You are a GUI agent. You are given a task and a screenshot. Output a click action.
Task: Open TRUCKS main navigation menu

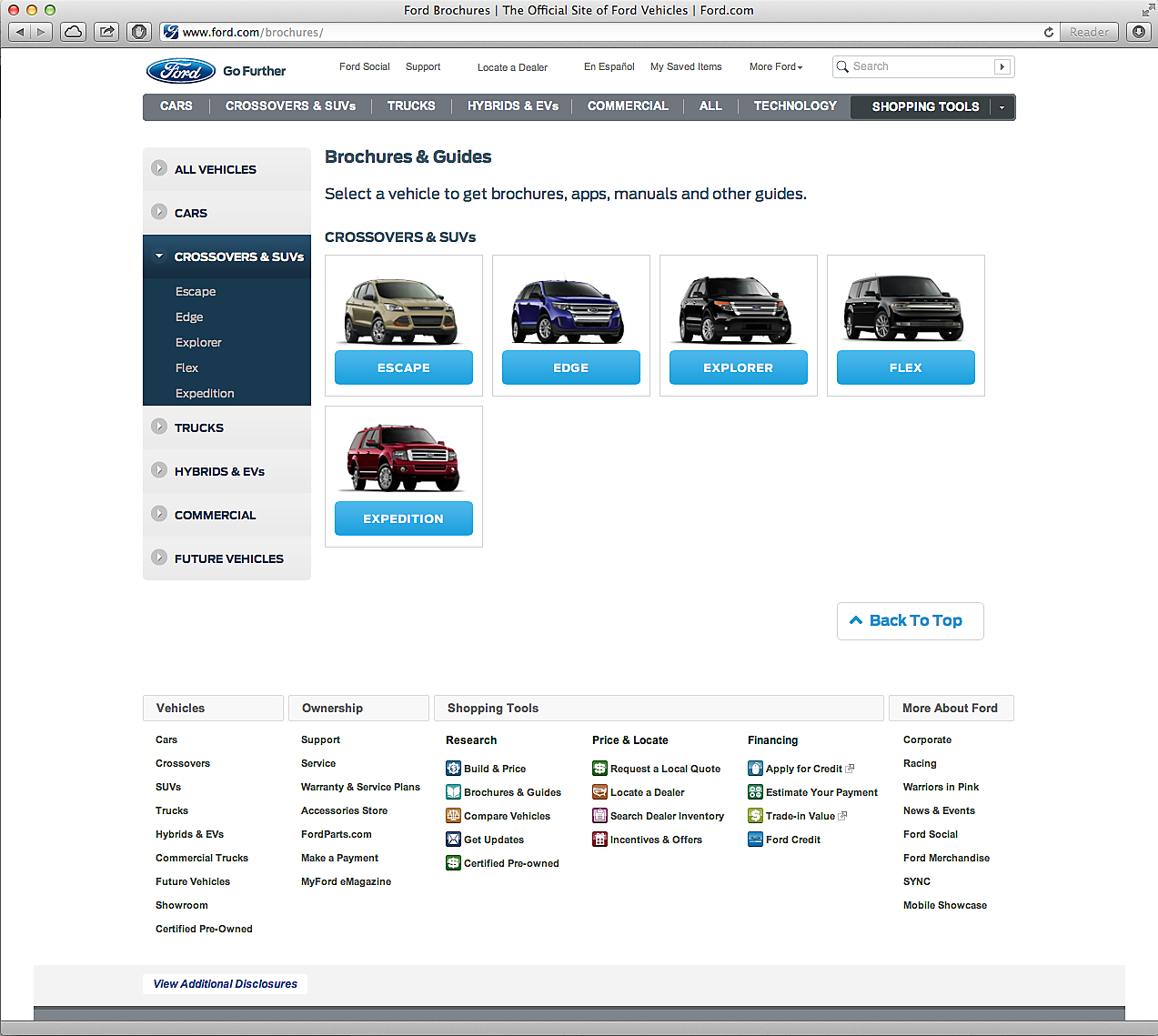click(x=411, y=106)
